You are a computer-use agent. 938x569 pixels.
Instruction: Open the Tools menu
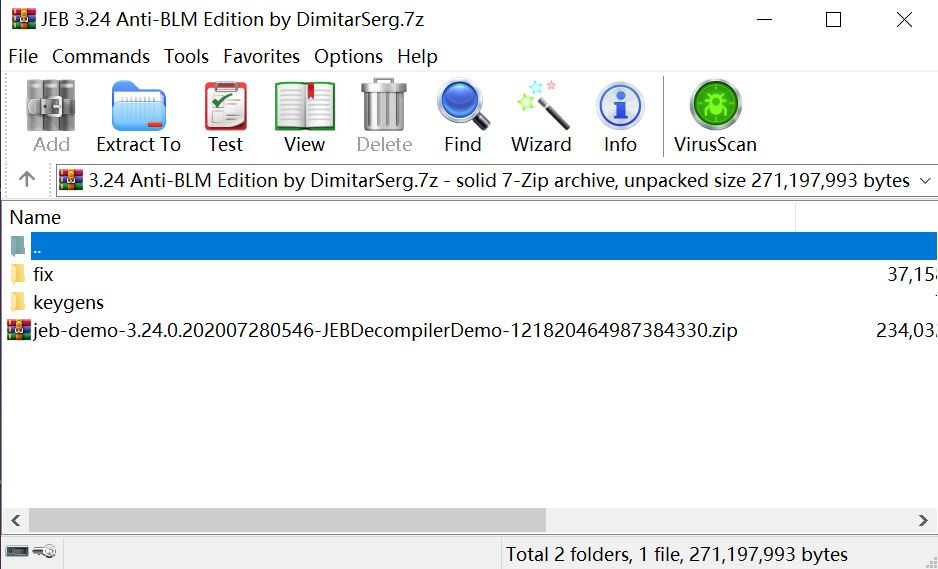[x=187, y=56]
